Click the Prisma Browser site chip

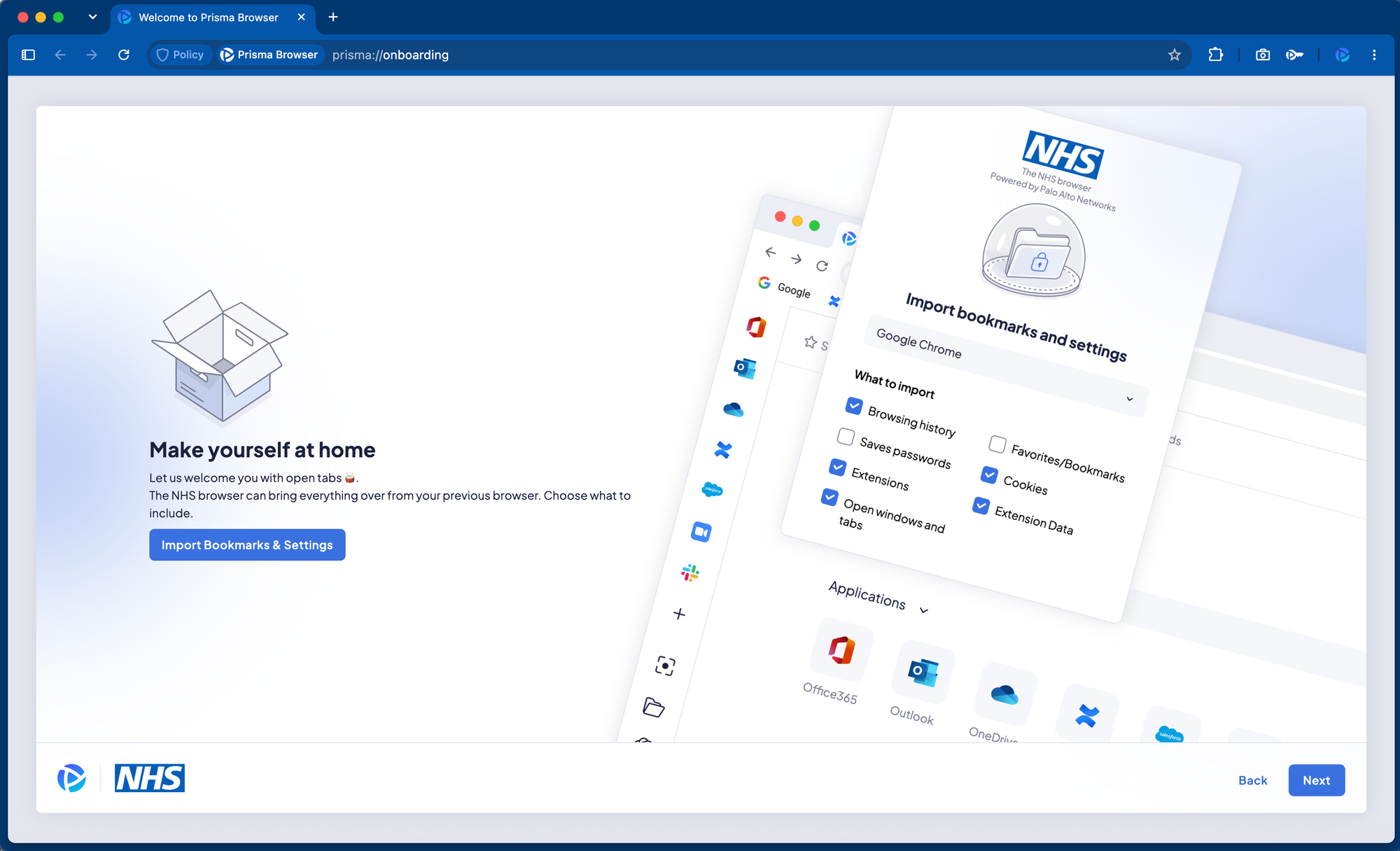pyautogui.click(x=269, y=55)
